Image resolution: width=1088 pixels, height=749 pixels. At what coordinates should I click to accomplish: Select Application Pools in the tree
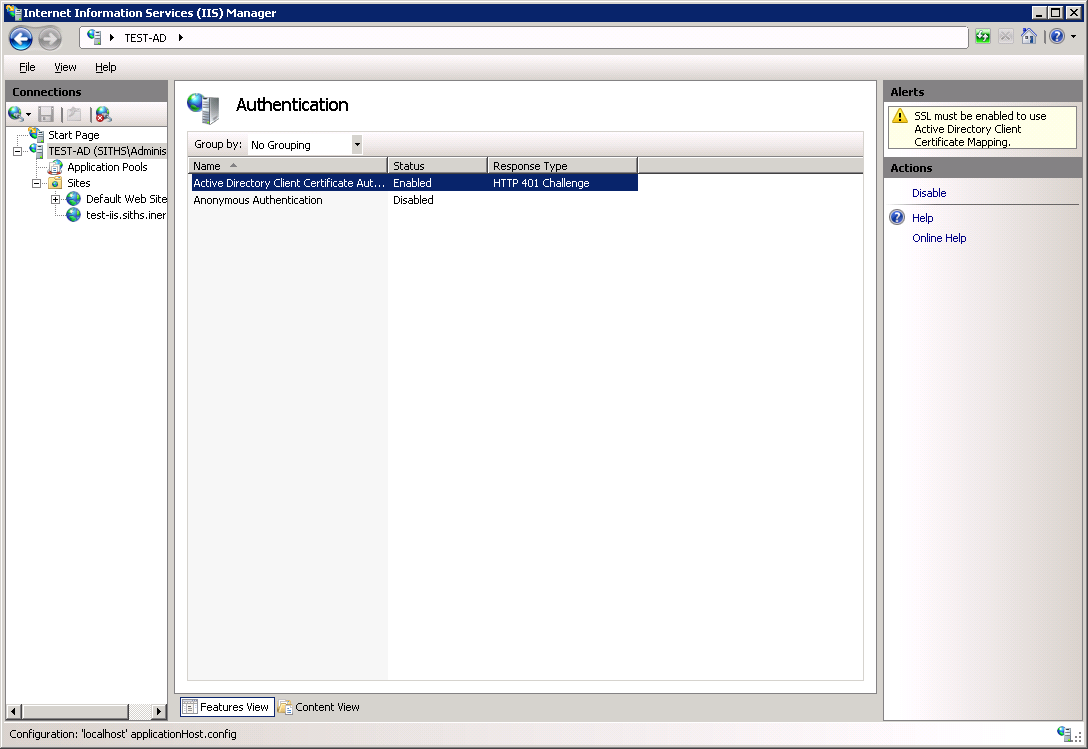pyautogui.click(x=107, y=167)
